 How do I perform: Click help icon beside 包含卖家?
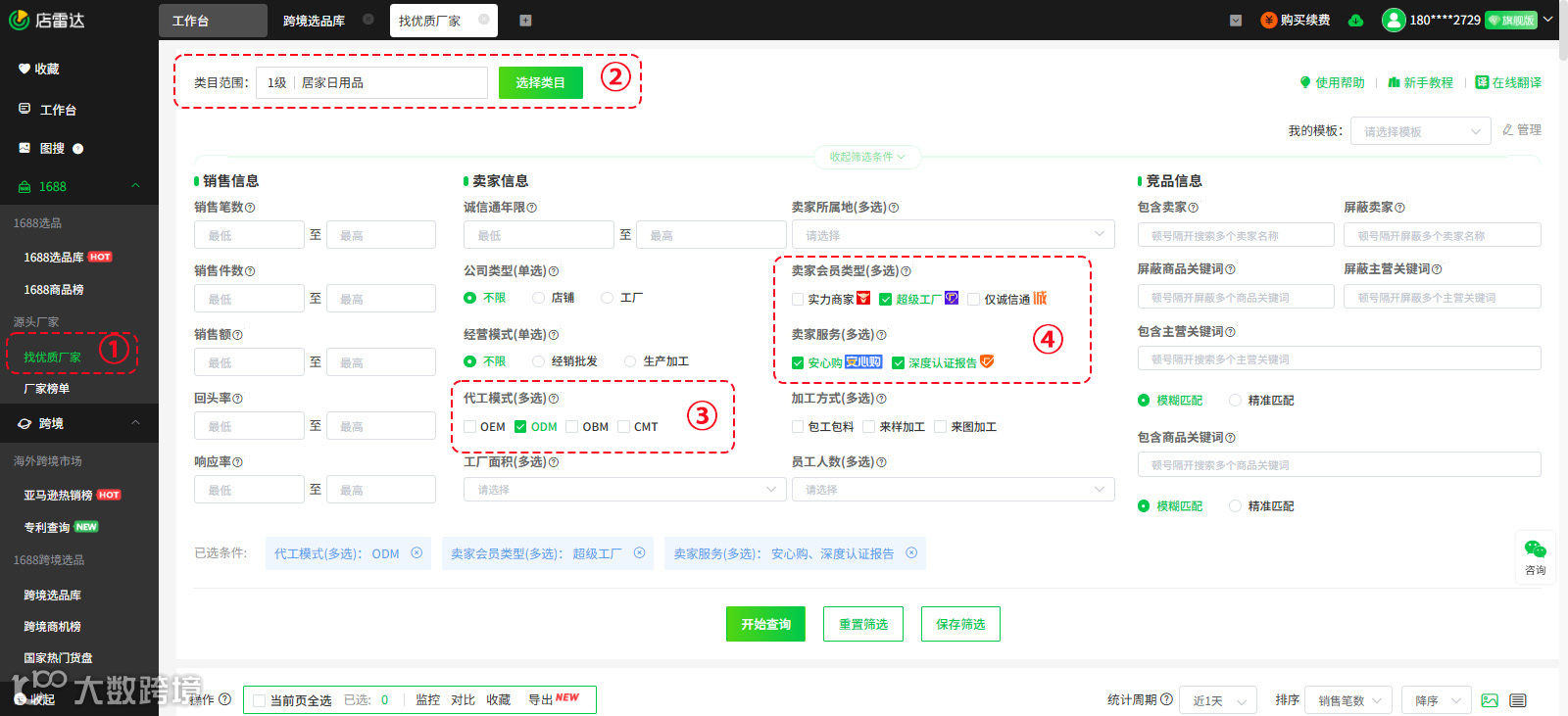point(1194,208)
